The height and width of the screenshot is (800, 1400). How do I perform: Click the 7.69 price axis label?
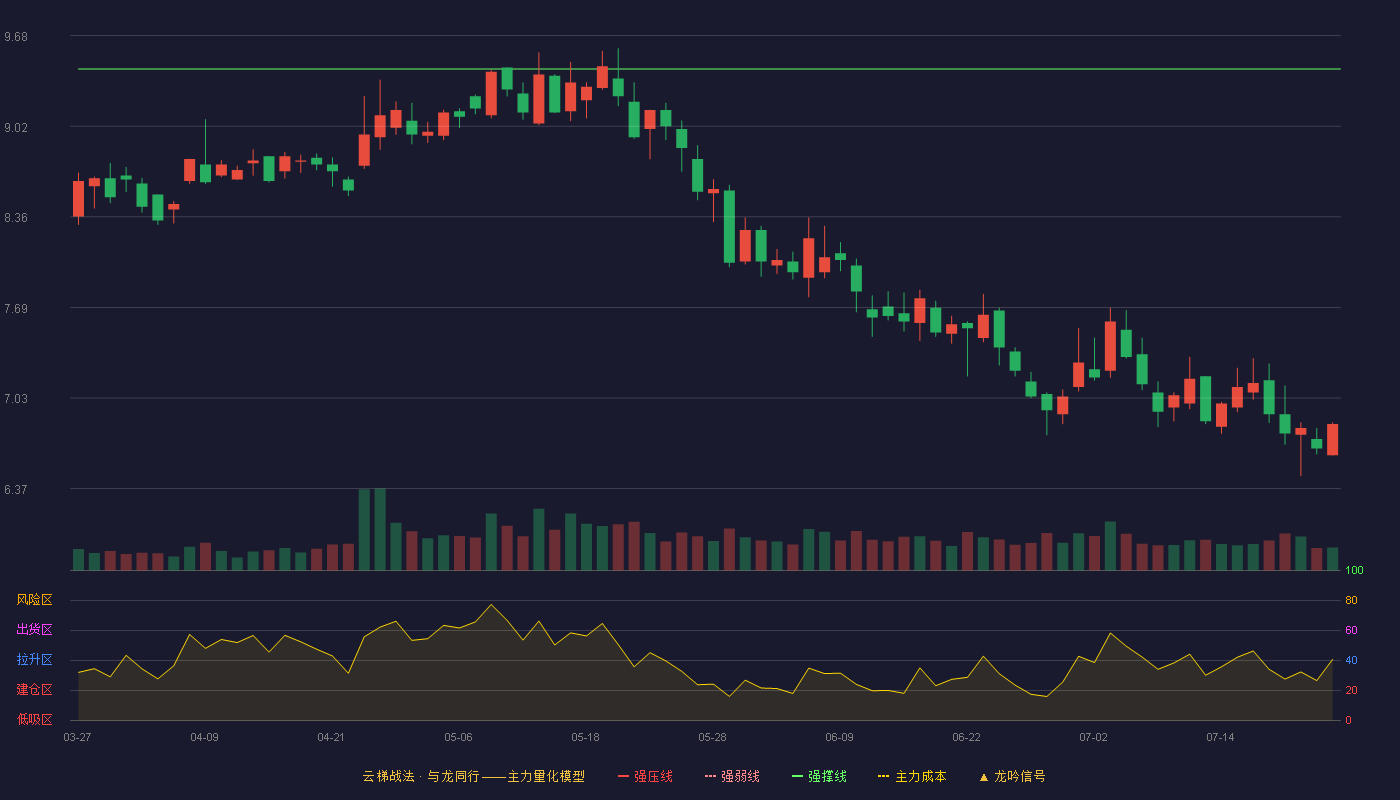(16, 309)
